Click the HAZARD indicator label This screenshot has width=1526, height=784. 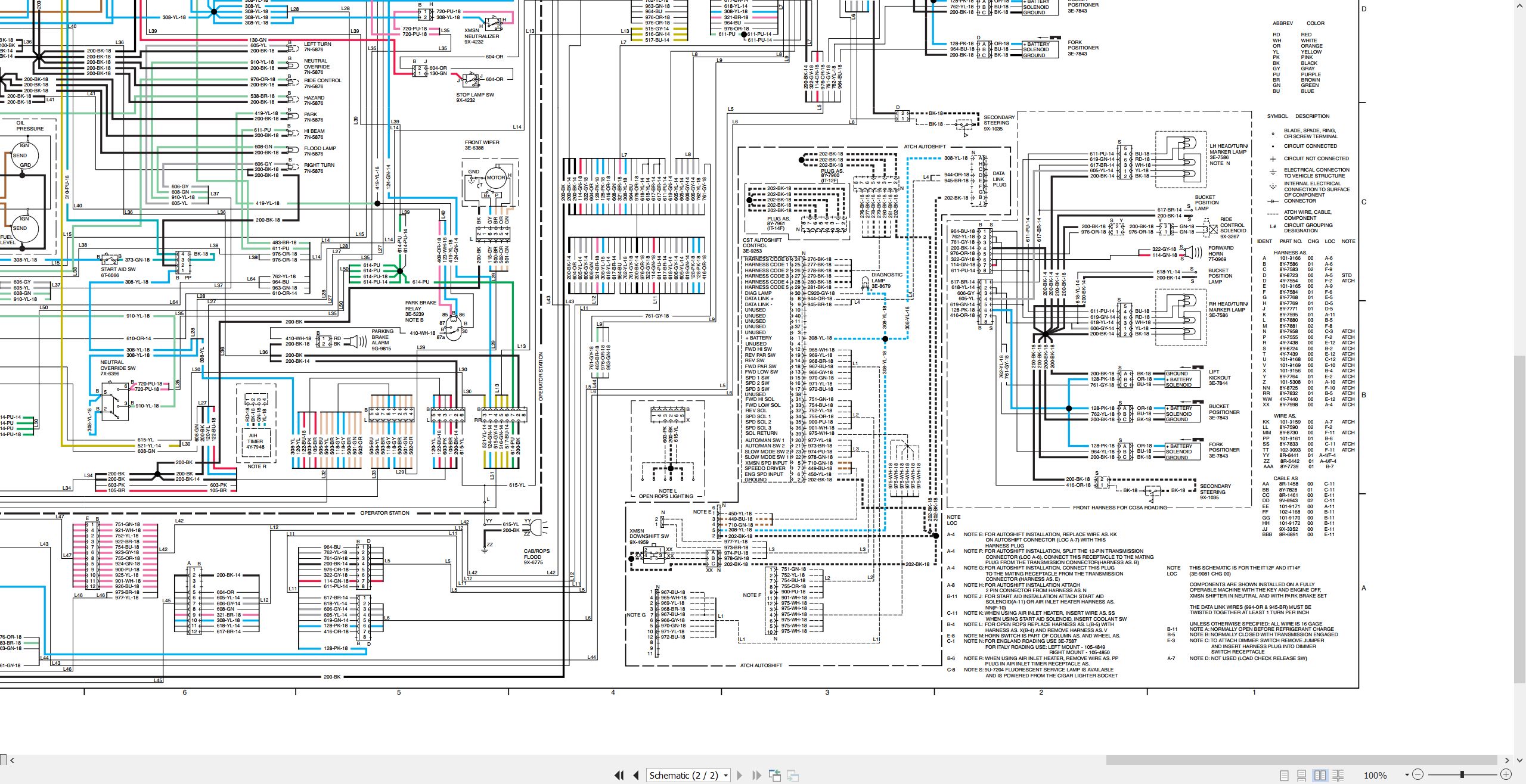314,98
